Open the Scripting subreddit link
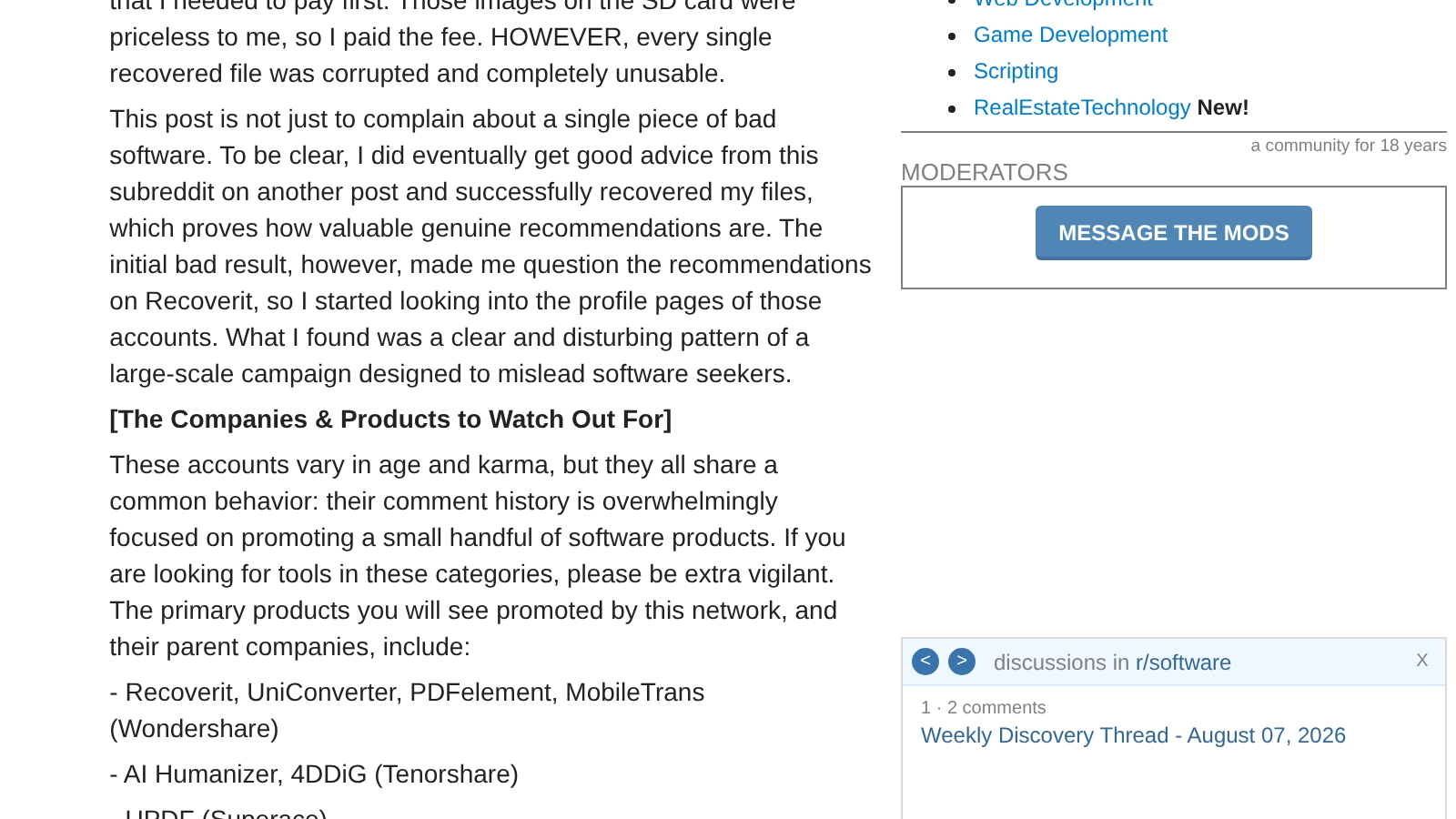The image size is (1456, 819). click(1016, 71)
